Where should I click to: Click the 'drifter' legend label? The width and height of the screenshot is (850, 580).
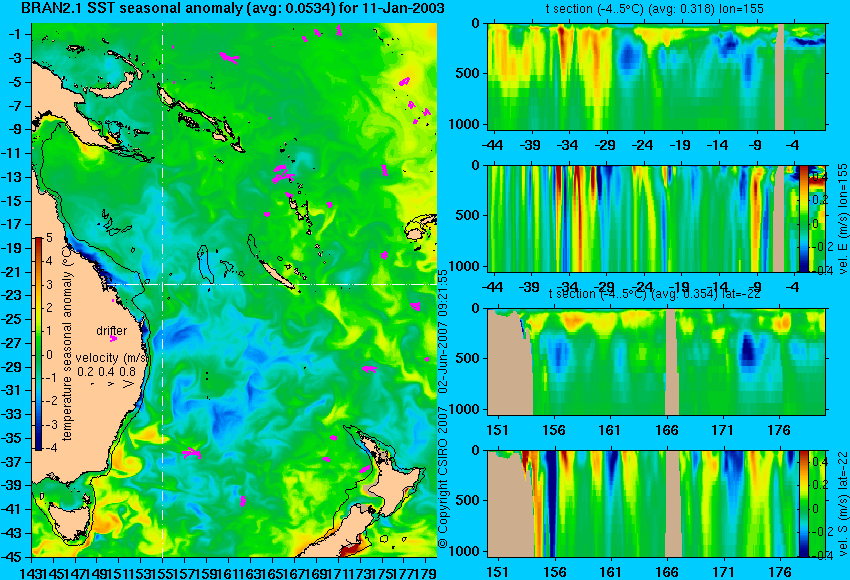coord(112,331)
